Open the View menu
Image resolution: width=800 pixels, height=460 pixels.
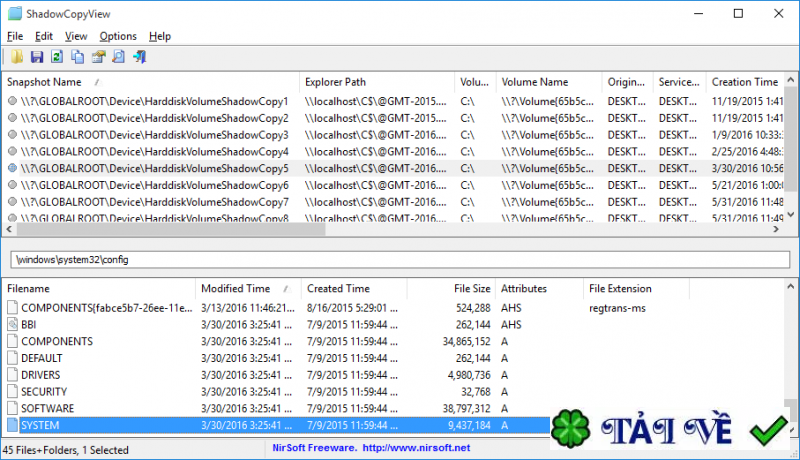pos(76,36)
